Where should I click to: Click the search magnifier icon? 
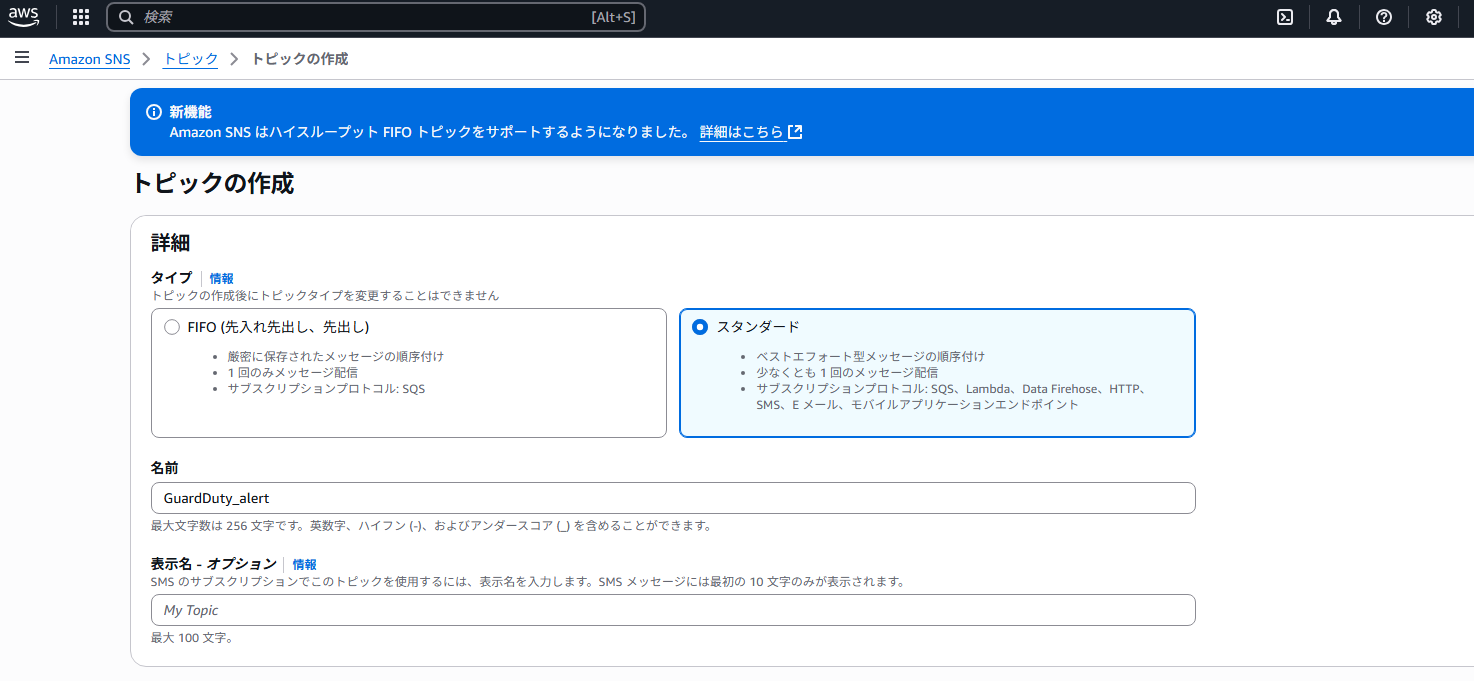pos(126,17)
